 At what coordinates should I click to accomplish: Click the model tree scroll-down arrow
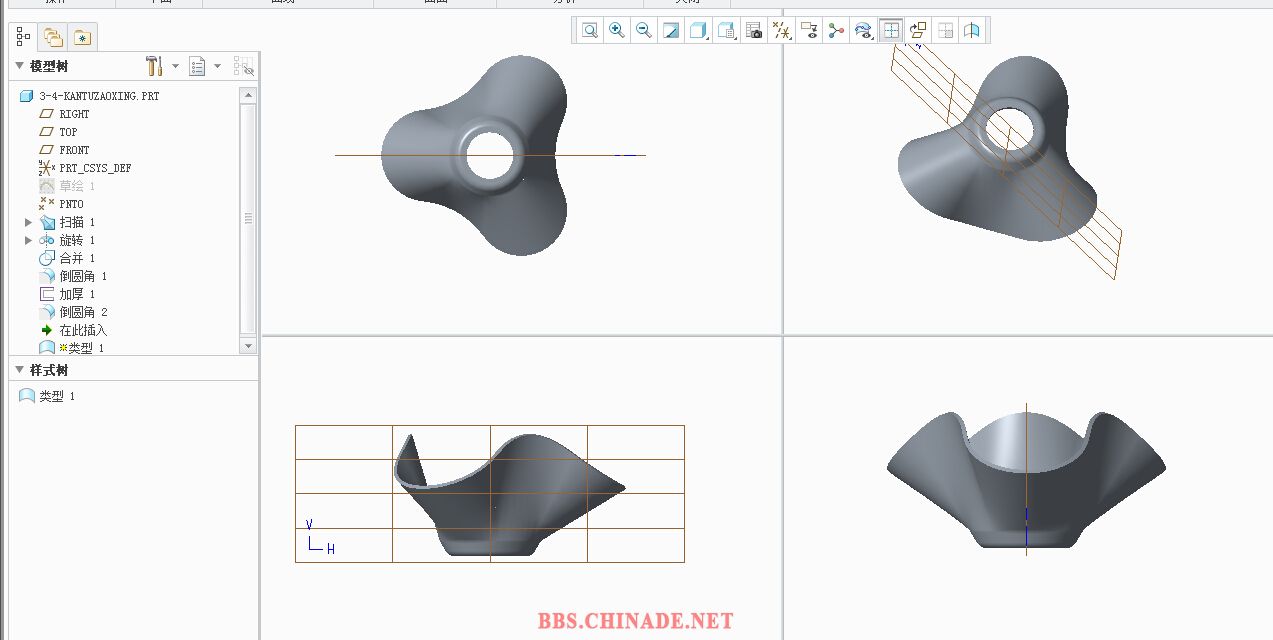[248, 345]
